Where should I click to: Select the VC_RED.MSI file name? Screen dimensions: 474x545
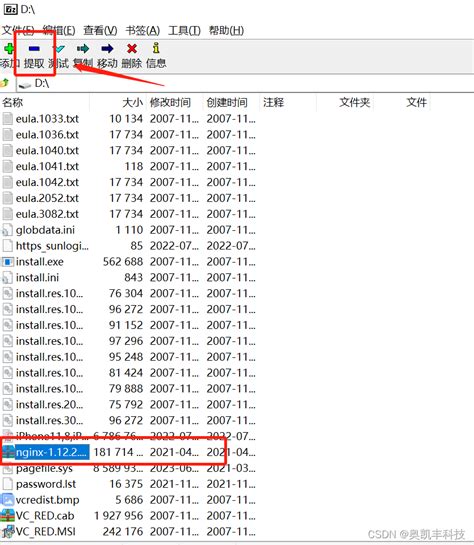coord(46,531)
